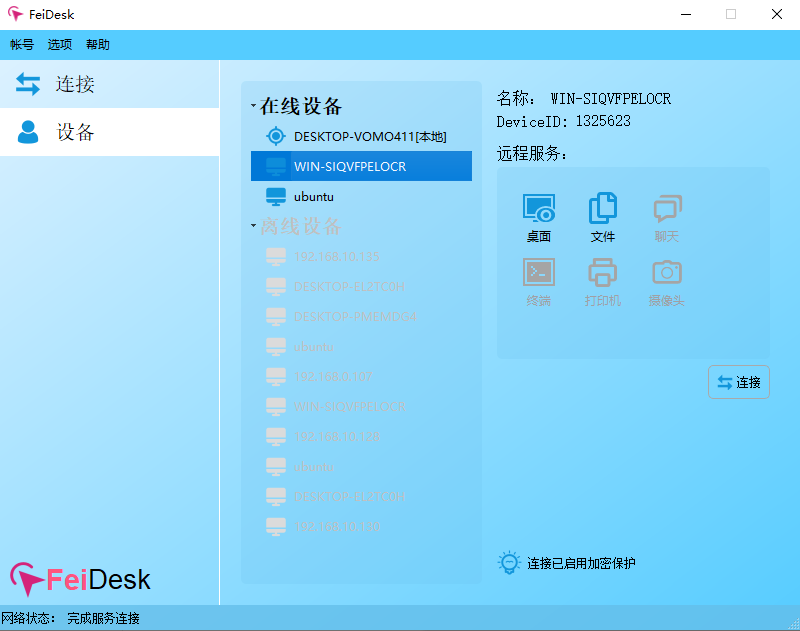
Task: Select the 摄像头 camera service icon
Action: tap(667, 282)
